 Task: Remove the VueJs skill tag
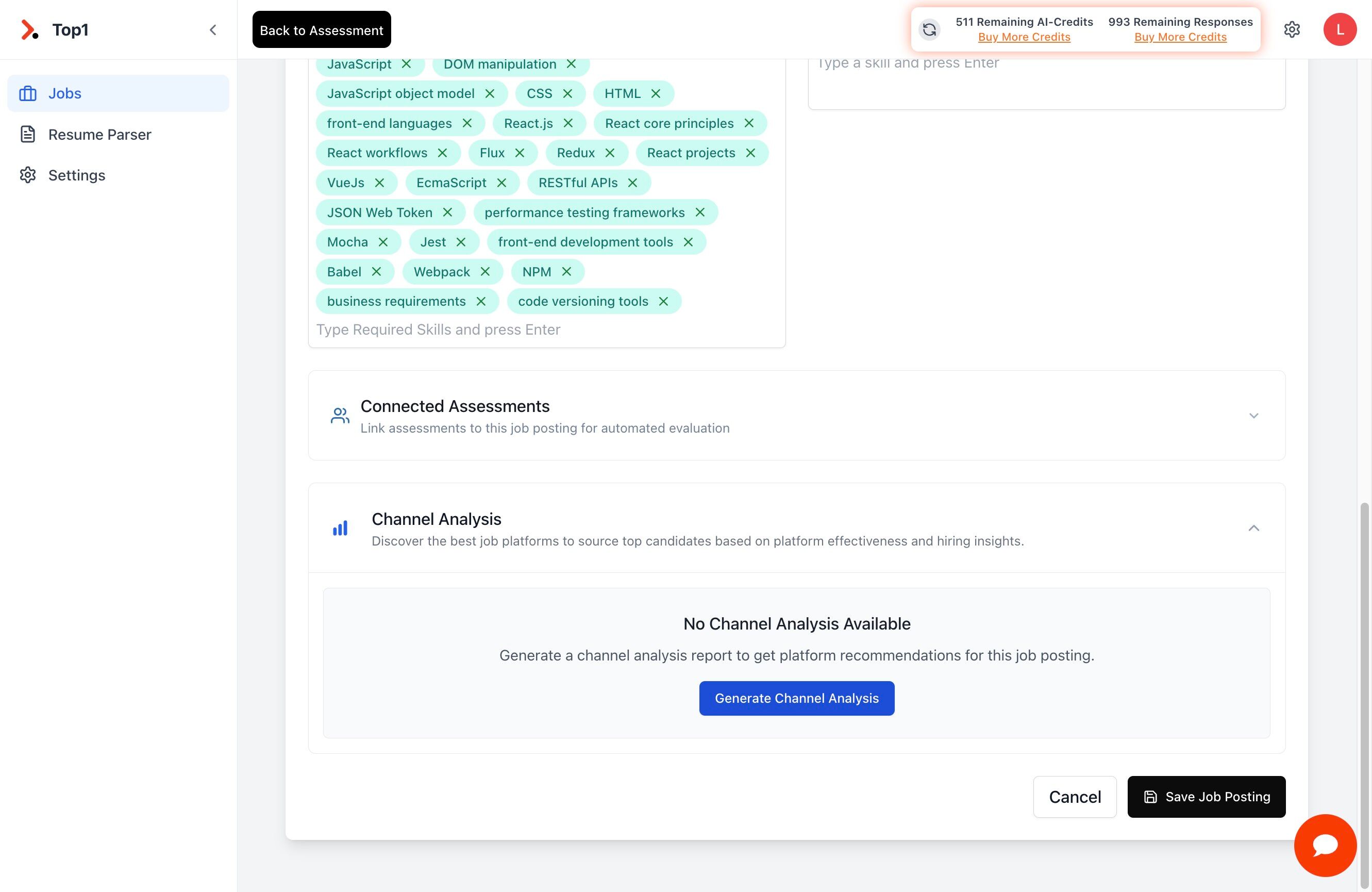380,183
